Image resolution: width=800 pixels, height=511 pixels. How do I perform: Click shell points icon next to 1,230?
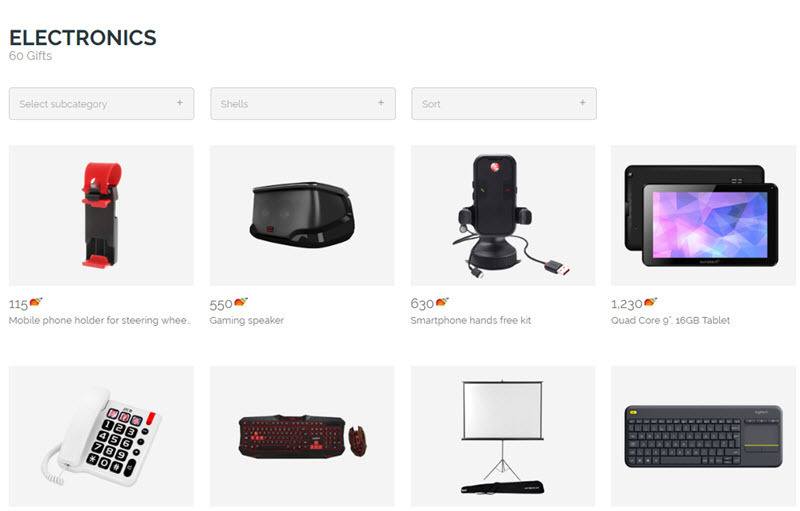(x=651, y=302)
